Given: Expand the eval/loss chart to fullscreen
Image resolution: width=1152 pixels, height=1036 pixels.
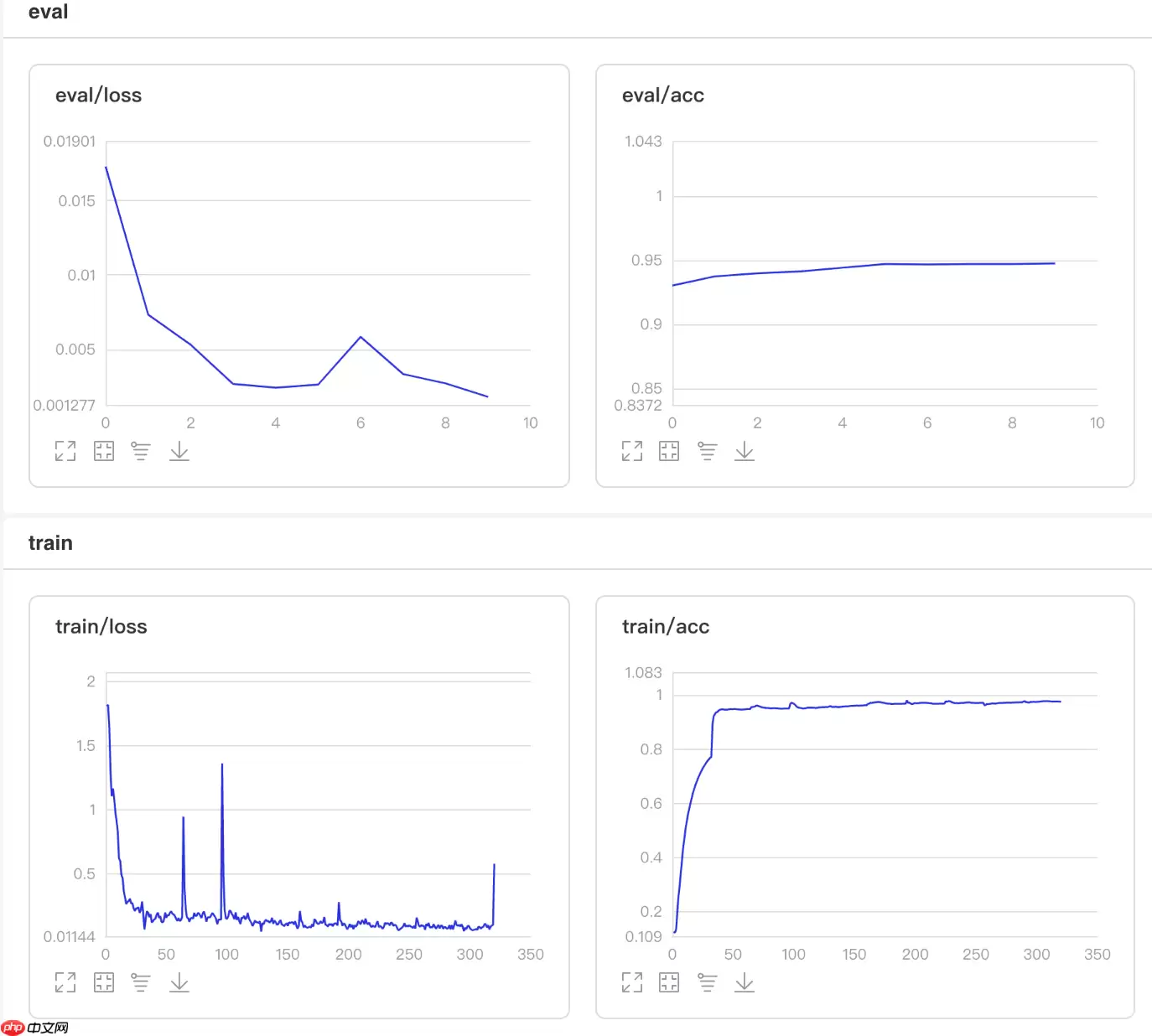Looking at the screenshot, I should tap(65, 451).
